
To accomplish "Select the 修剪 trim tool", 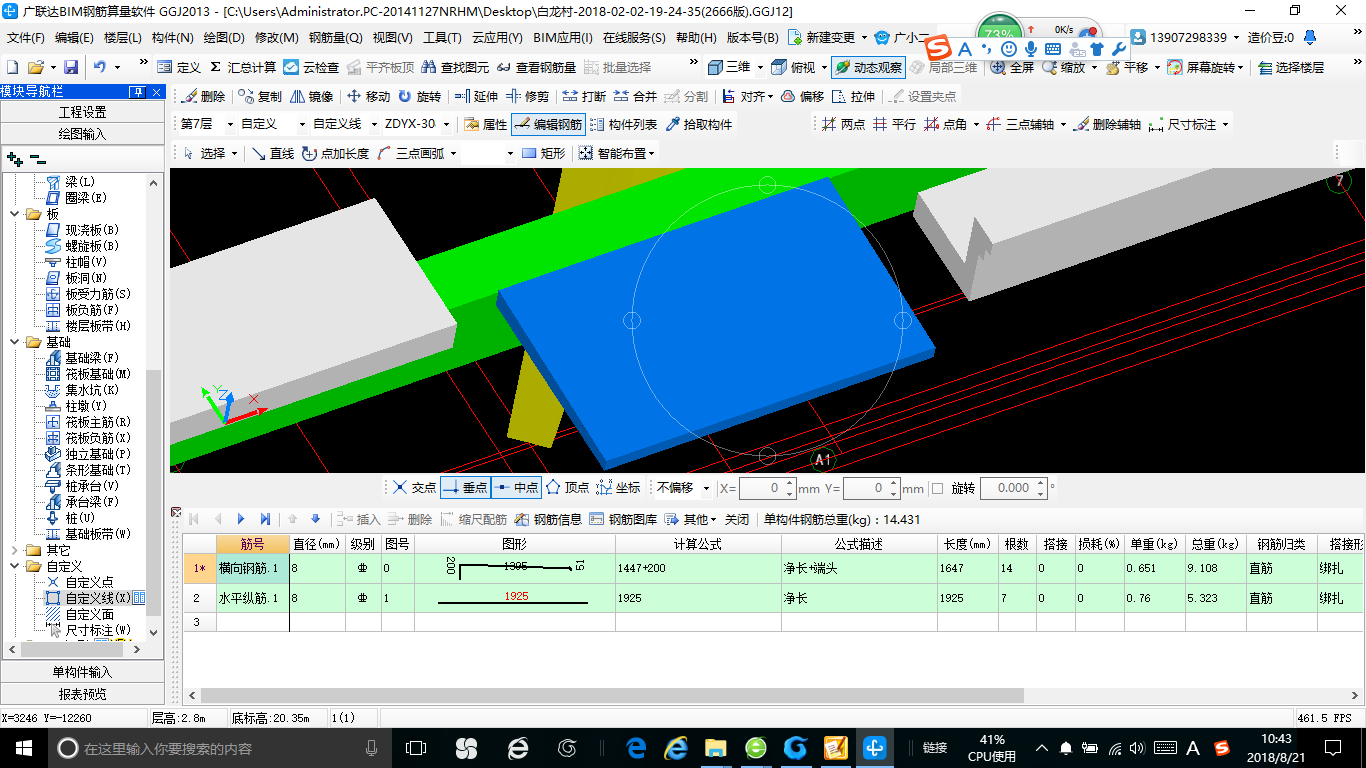I will (527, 96).
